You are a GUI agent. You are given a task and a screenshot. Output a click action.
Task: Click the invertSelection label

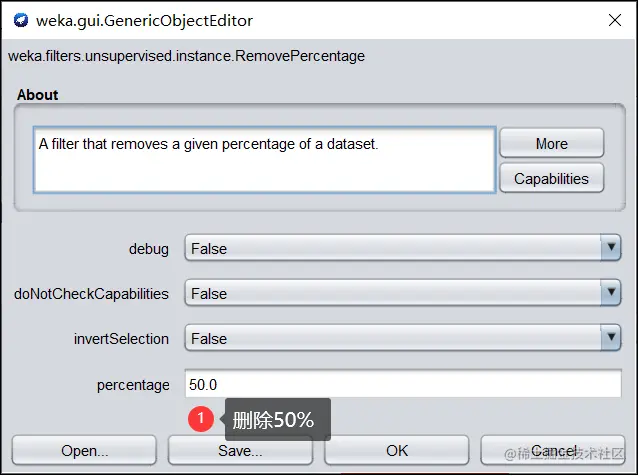pos(121,339)
